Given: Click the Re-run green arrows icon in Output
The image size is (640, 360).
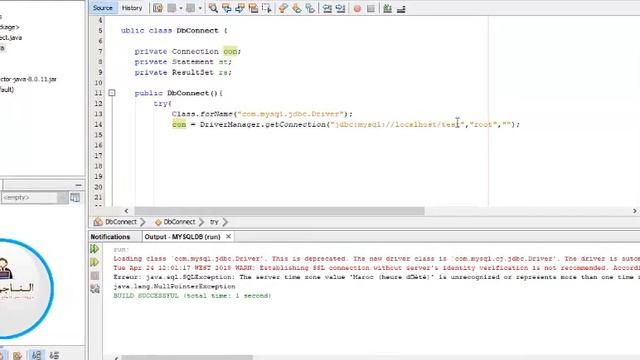Looking at the screenshot, I should point(95,249).
